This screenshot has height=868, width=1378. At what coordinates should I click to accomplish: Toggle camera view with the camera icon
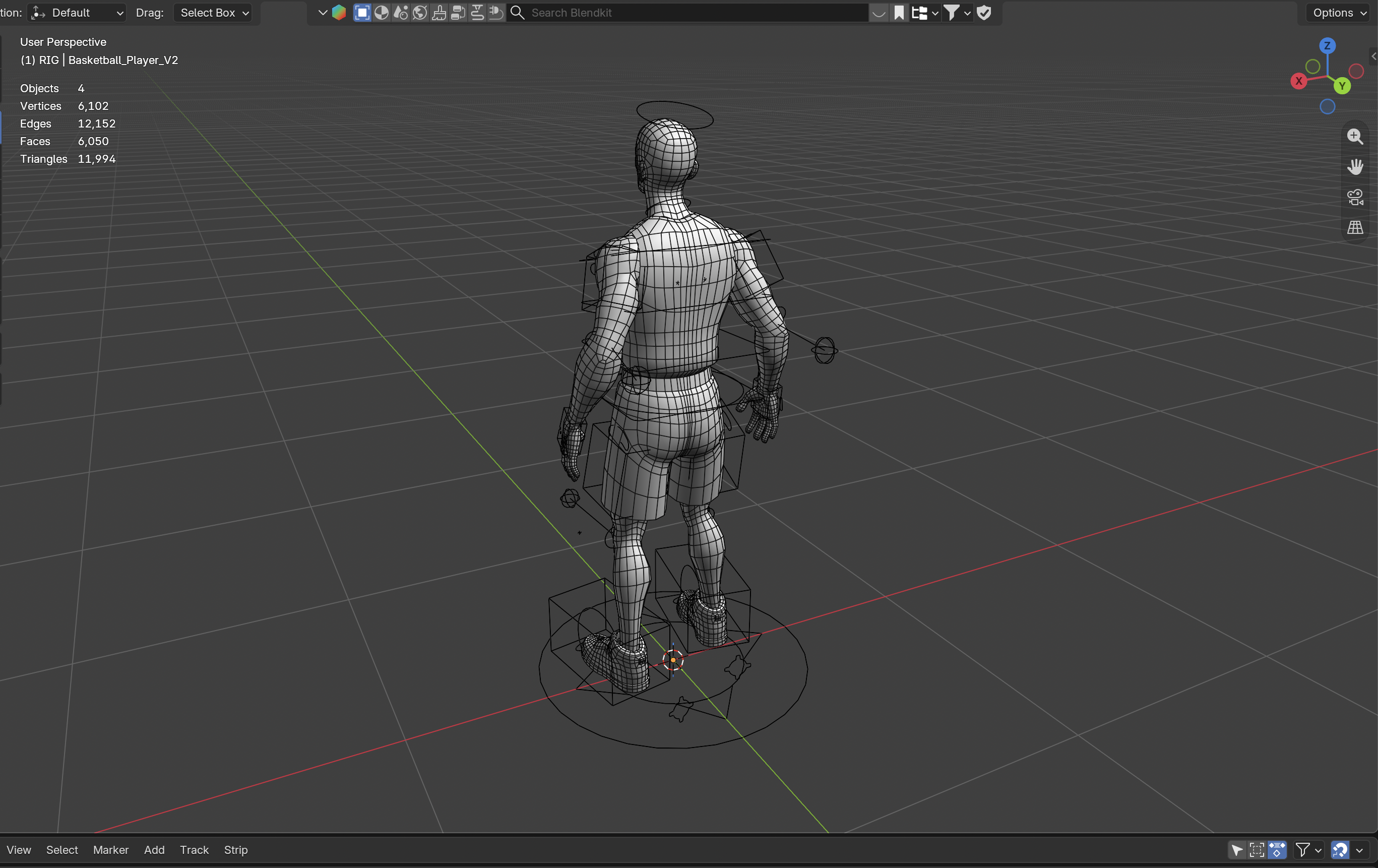click(x=1354, y=198)
